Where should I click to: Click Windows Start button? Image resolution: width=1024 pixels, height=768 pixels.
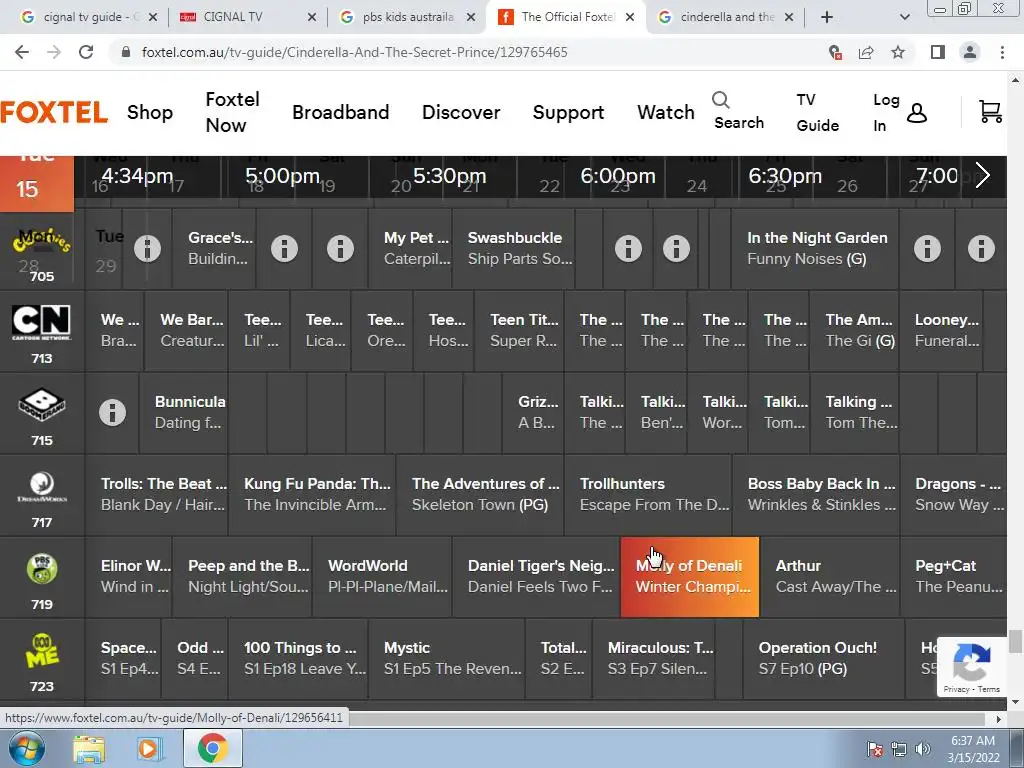coord(26,748)
